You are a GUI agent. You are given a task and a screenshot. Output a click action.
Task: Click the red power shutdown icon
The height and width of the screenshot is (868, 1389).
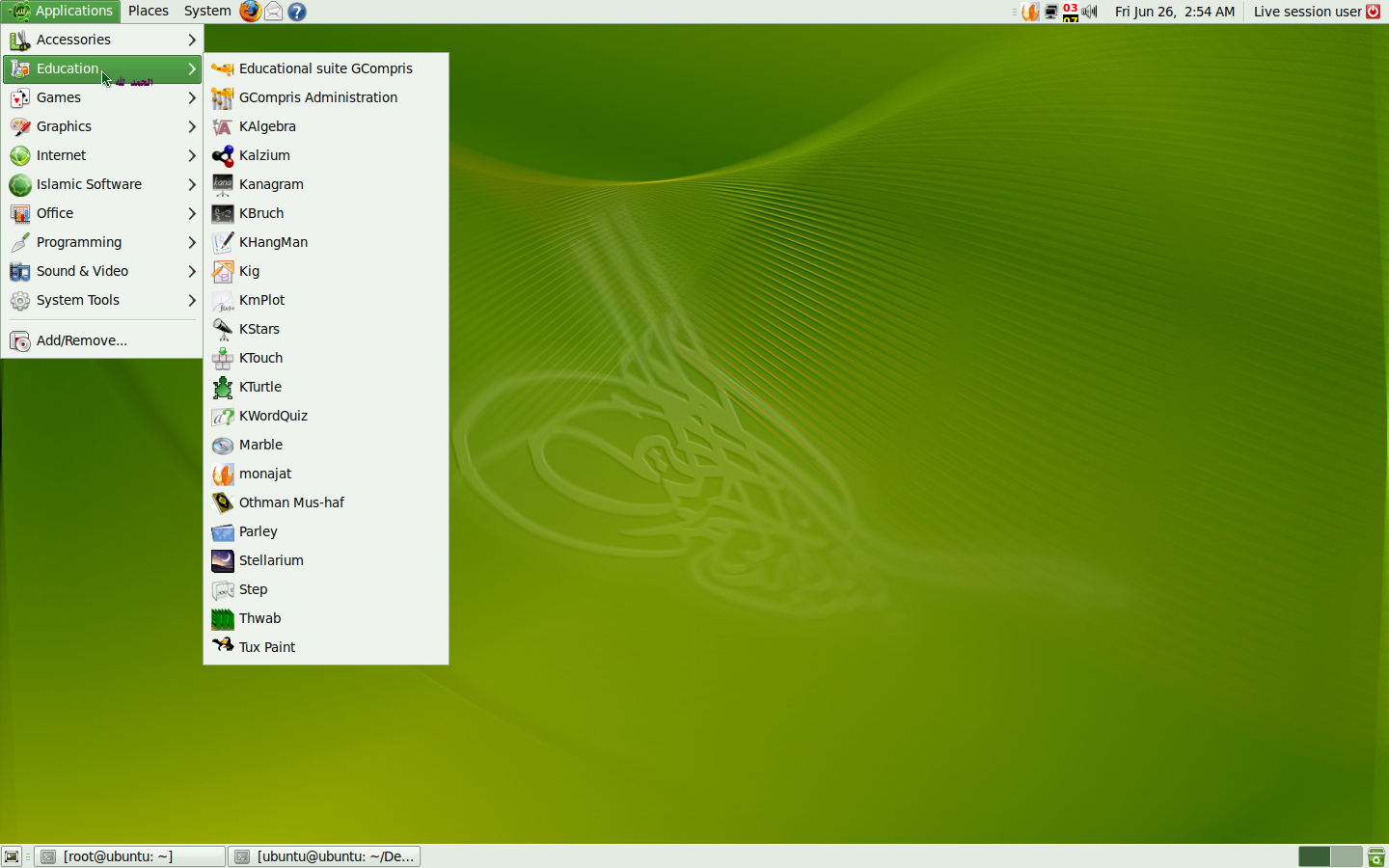1374,12
